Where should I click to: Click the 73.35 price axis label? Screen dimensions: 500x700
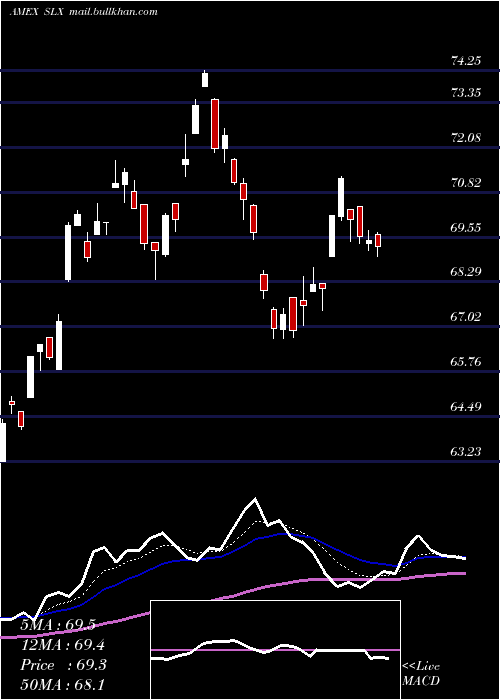(466, 93)
